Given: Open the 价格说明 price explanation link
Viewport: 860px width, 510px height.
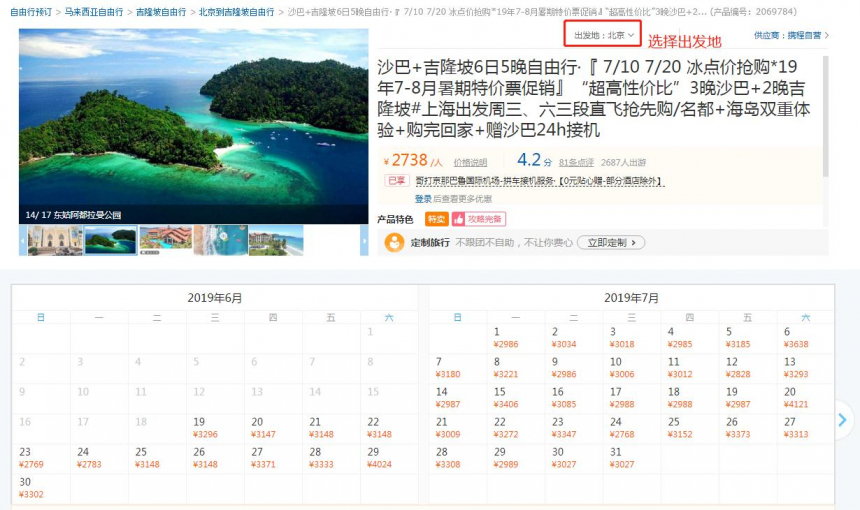Looking at the screenshot, I should (470, 162).
